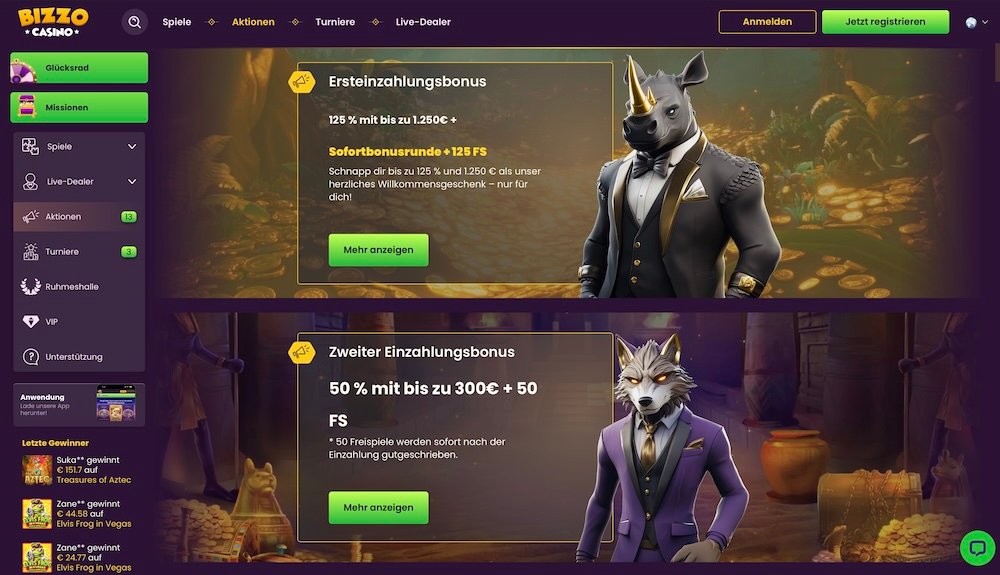
Task: Open the language globe dropdown
Action: tap(976, 22)
